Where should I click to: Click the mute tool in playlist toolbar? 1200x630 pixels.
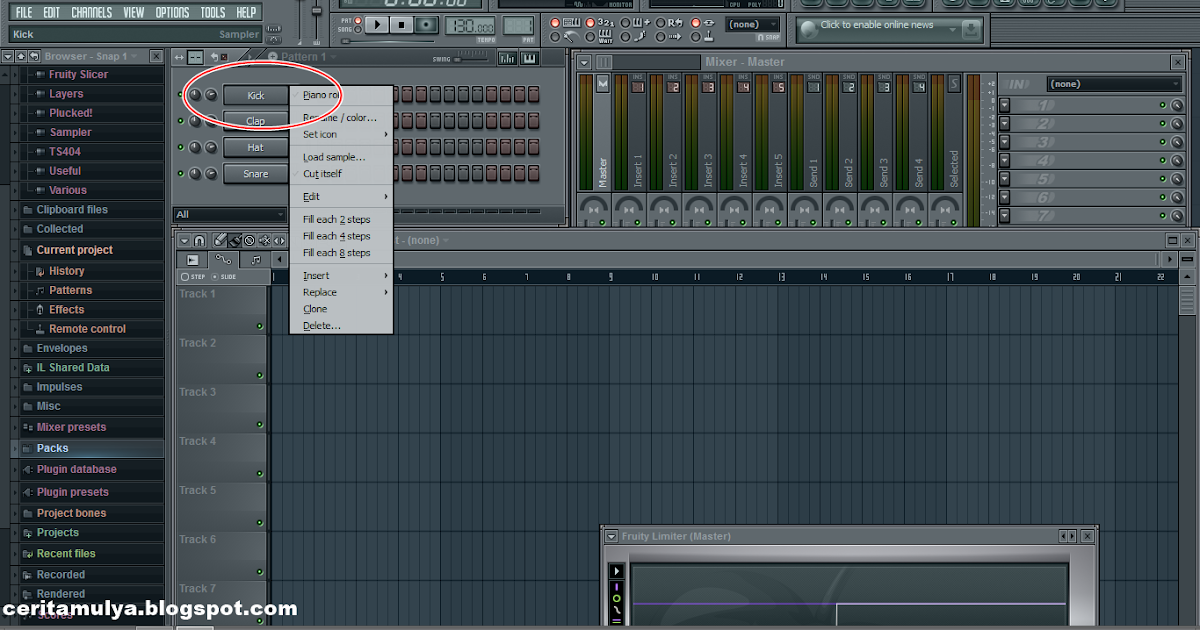click(264, 240)
